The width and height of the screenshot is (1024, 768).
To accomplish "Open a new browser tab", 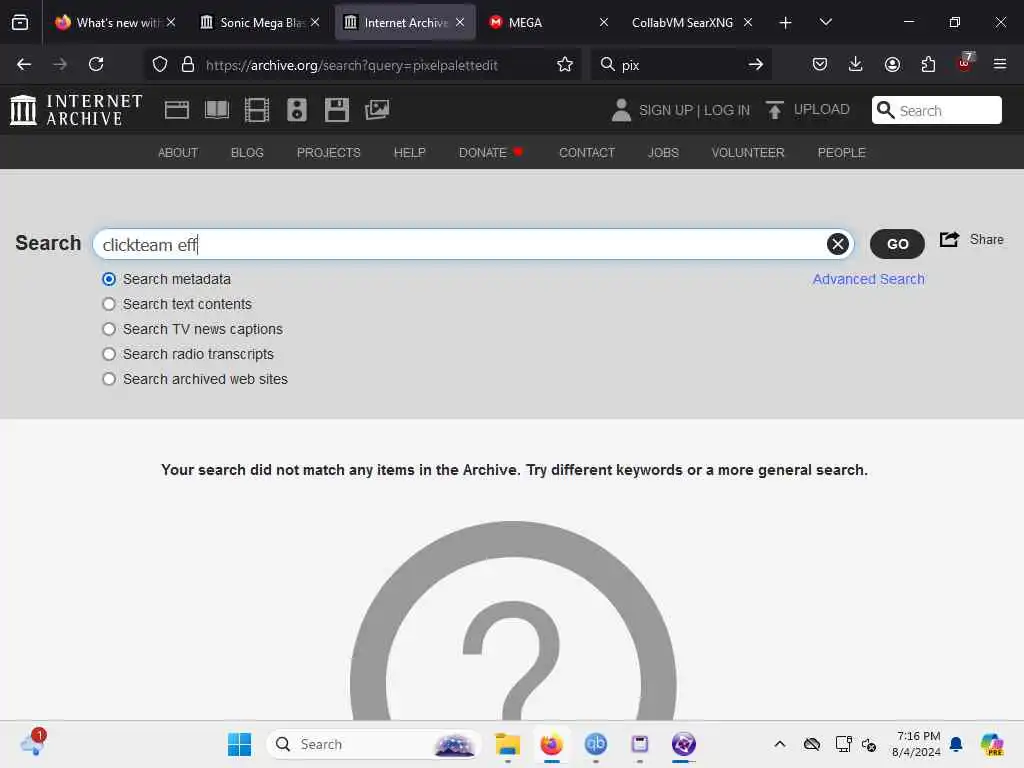I will (x=786, y=23).
